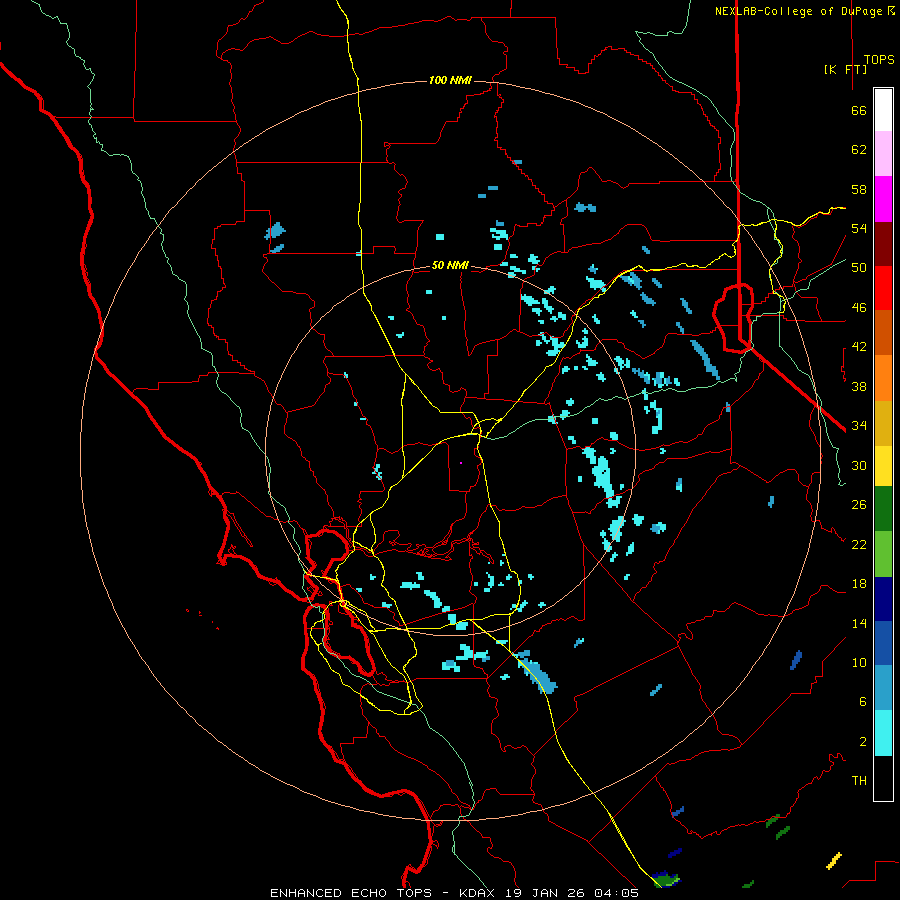Click the KDAX radar site identifier
Image resolution: width=900 pixels, height=900 pixels.
tap(479, 893)
